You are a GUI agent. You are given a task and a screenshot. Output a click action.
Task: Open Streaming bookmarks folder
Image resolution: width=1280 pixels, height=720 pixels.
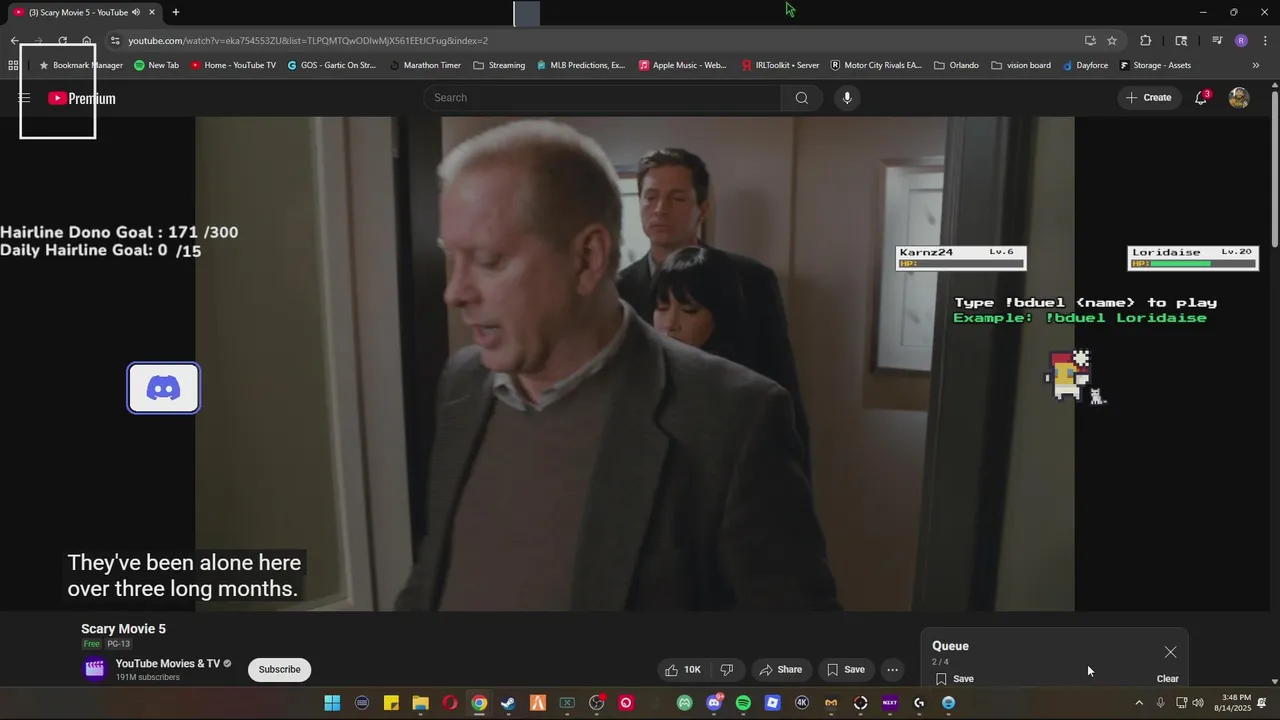pos(499,66)
